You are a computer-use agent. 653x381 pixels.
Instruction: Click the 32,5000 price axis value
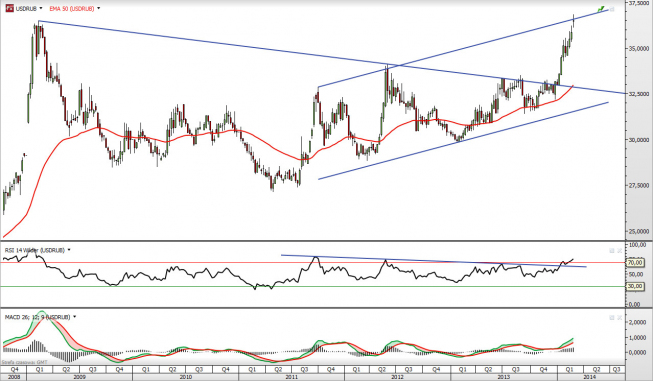click(x=638, y=94)
